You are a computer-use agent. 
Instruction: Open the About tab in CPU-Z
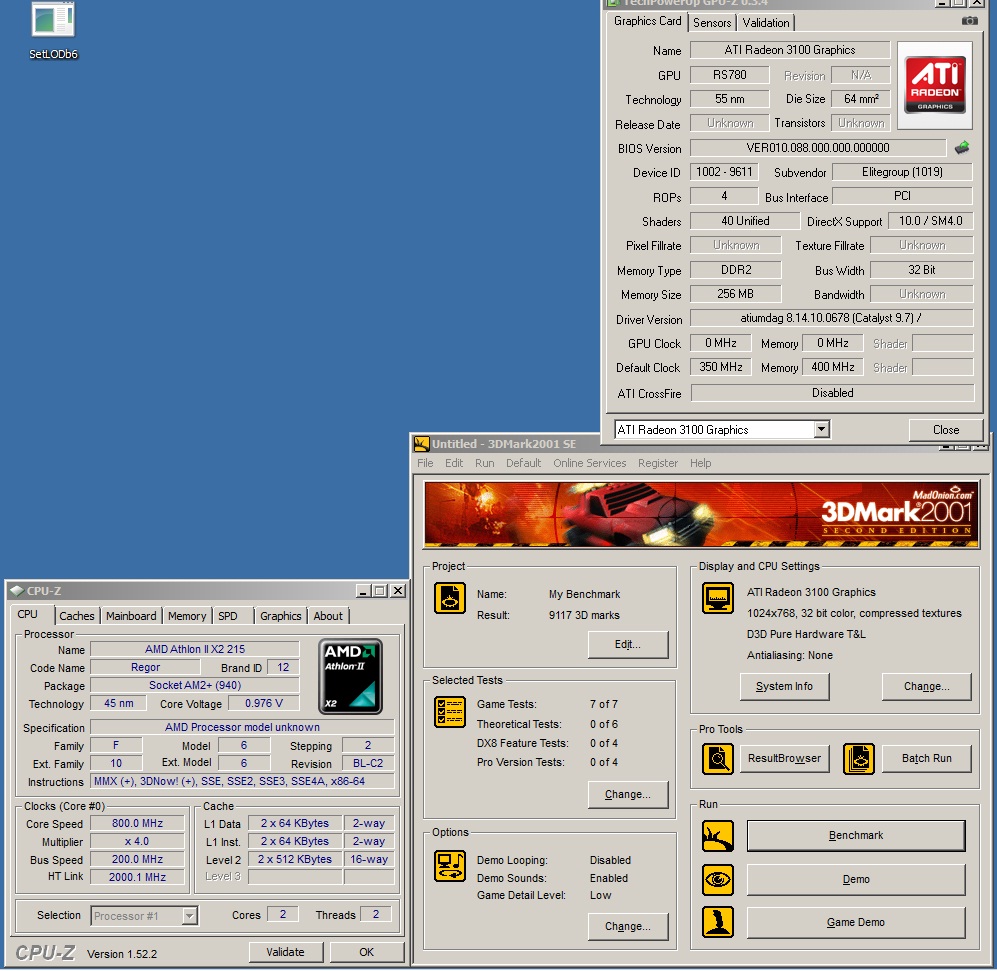click(x=328, y=616)
